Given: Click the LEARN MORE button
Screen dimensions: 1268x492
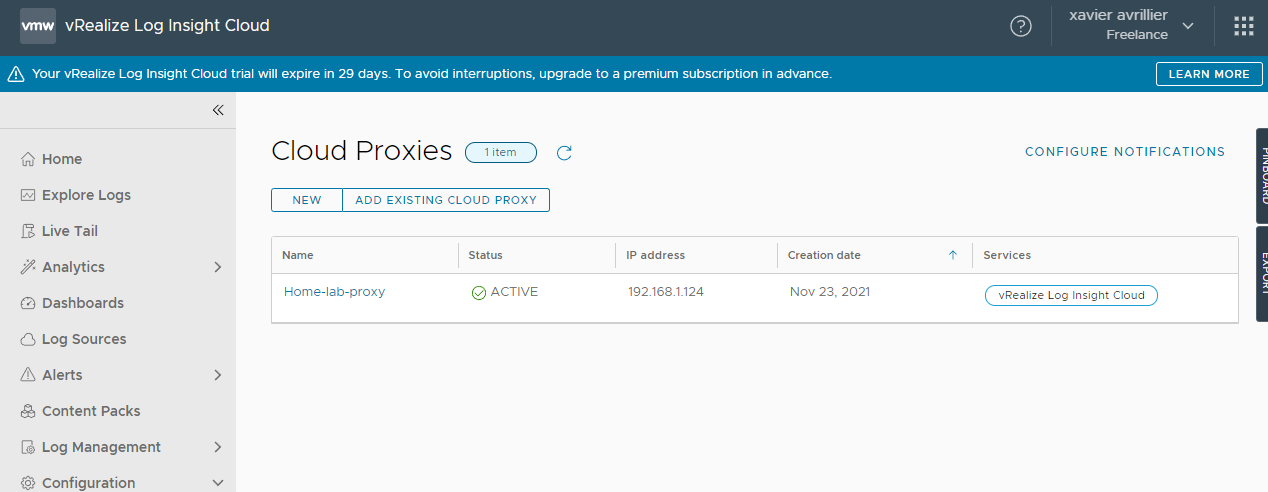Looking at the screenshot, I should 1209,74.
